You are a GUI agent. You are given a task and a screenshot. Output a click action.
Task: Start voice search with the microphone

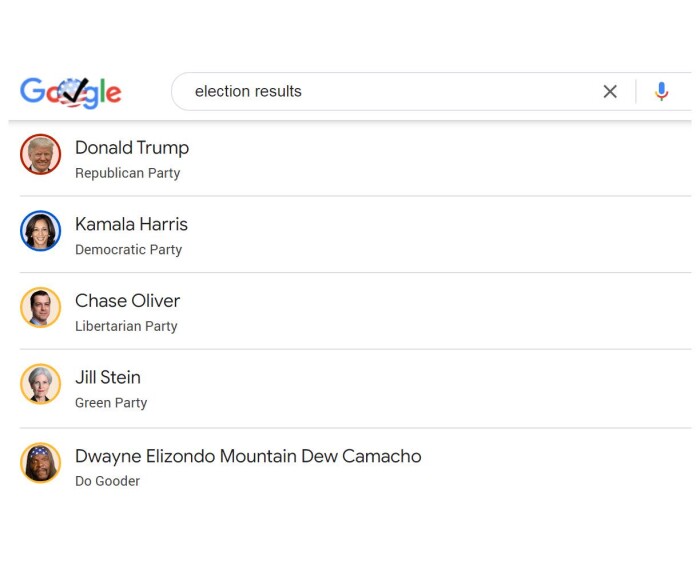661,92
